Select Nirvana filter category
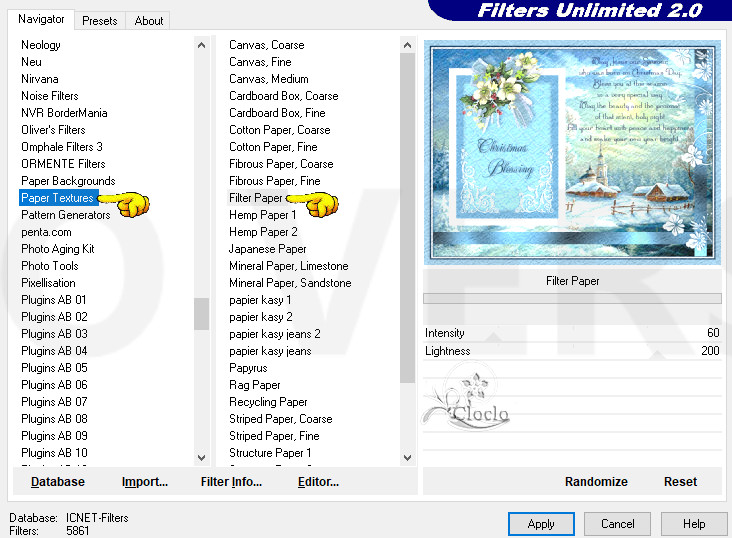732x538 pixels. pyautogui.click(x=40, y=79)
